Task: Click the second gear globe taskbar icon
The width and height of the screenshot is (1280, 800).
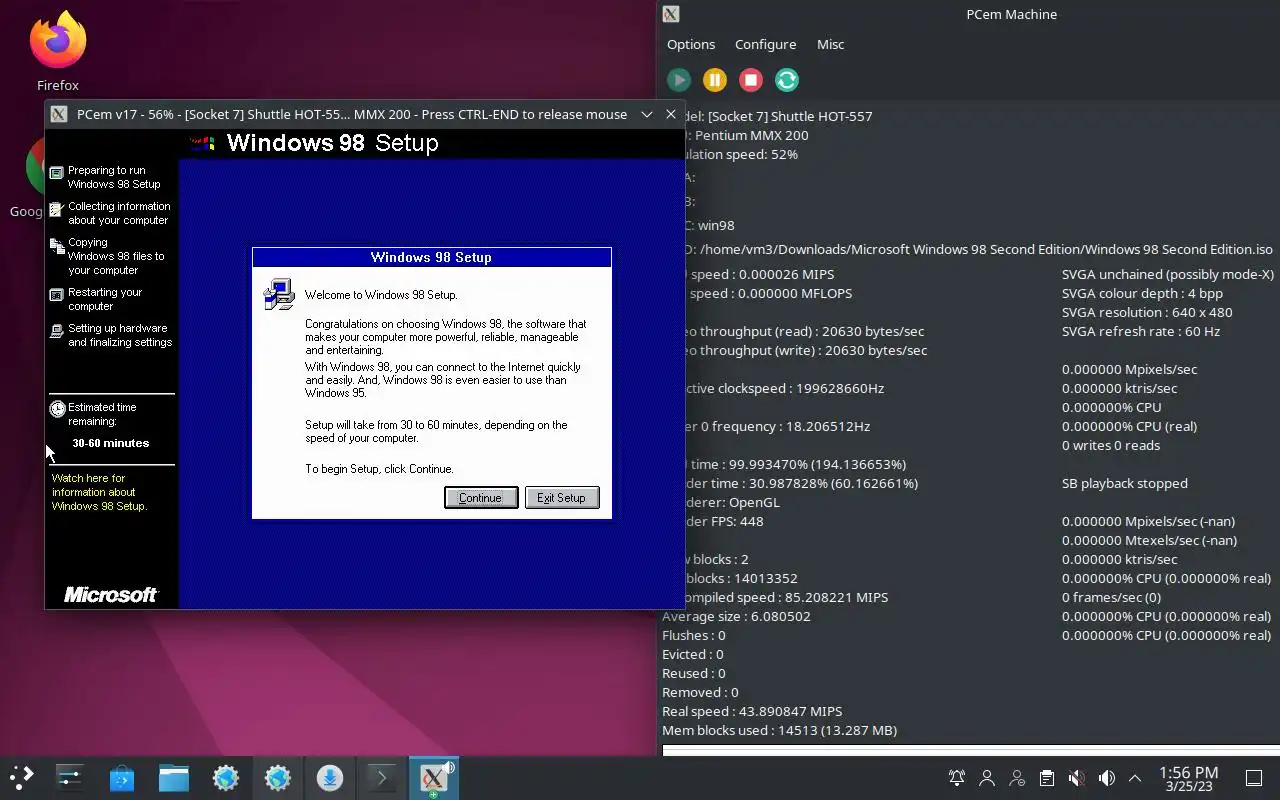Action: [x=278, y=778]
